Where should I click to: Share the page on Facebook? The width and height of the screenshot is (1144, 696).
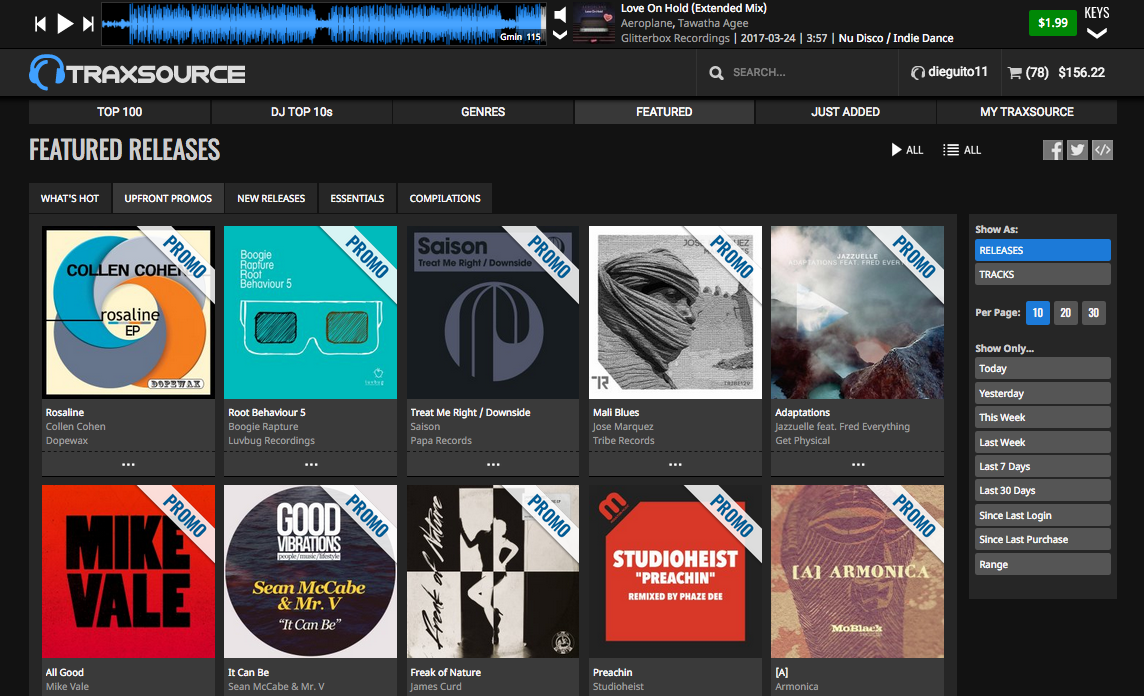tap(1053, 150)
